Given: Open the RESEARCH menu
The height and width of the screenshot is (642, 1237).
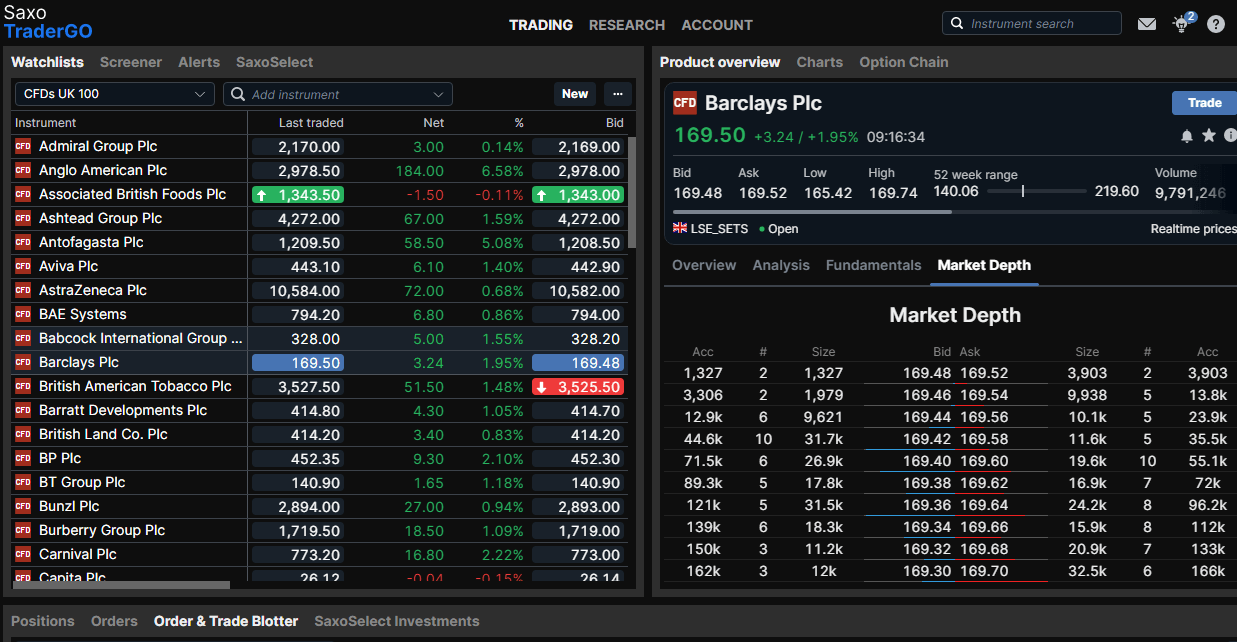Looking at the screenshot, I should coord(627,25).
